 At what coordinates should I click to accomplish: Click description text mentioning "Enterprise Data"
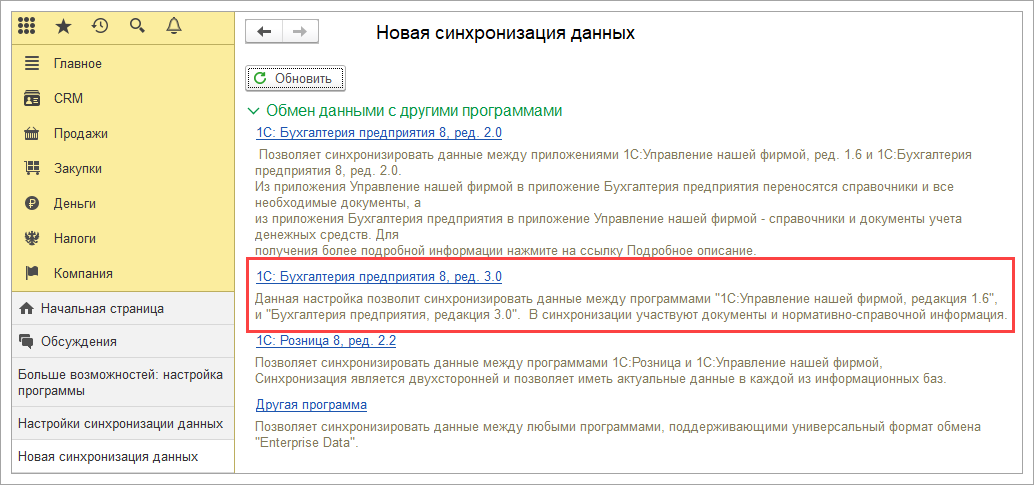619,435
